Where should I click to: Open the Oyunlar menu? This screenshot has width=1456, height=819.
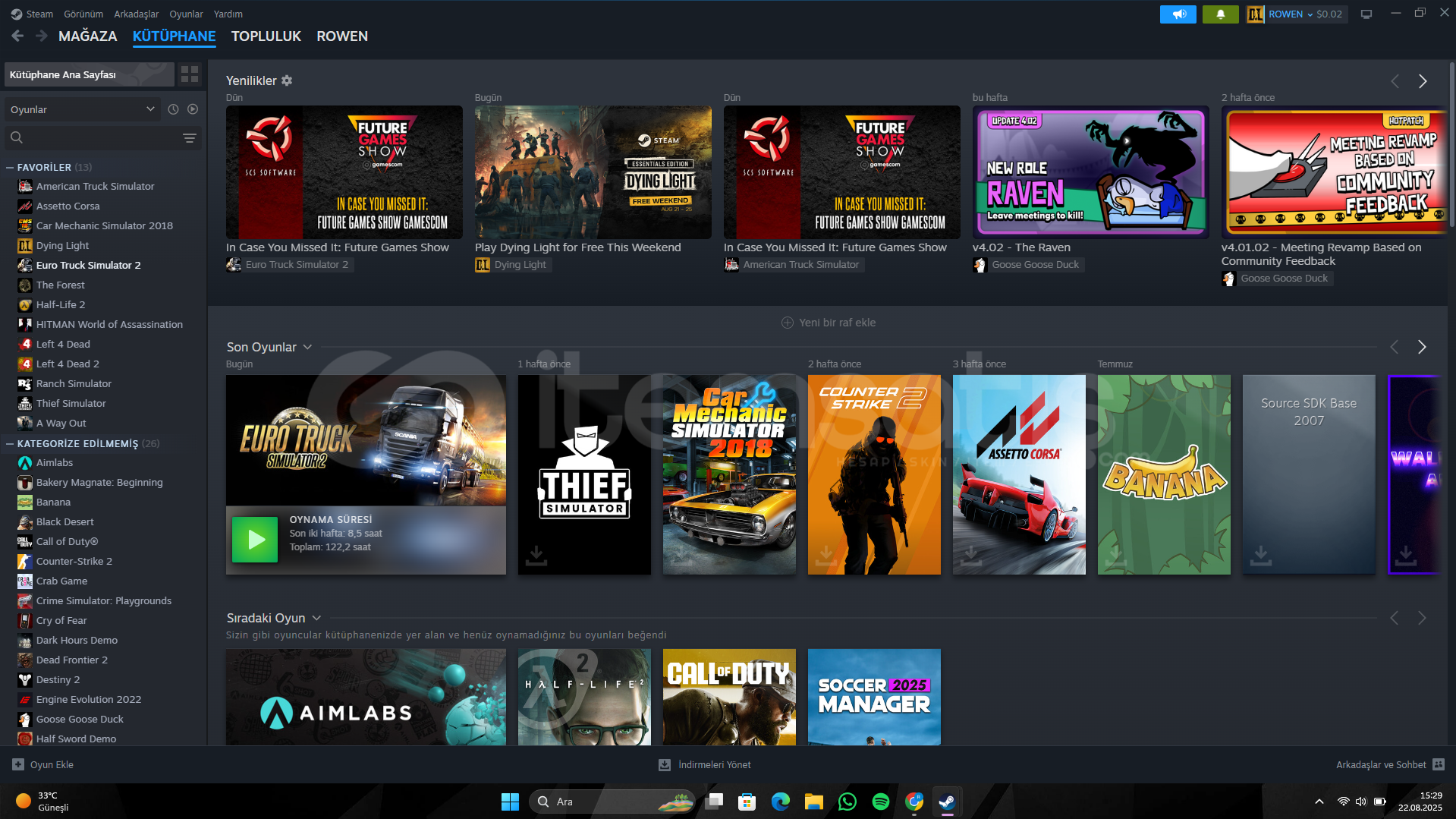coord(186,14)
